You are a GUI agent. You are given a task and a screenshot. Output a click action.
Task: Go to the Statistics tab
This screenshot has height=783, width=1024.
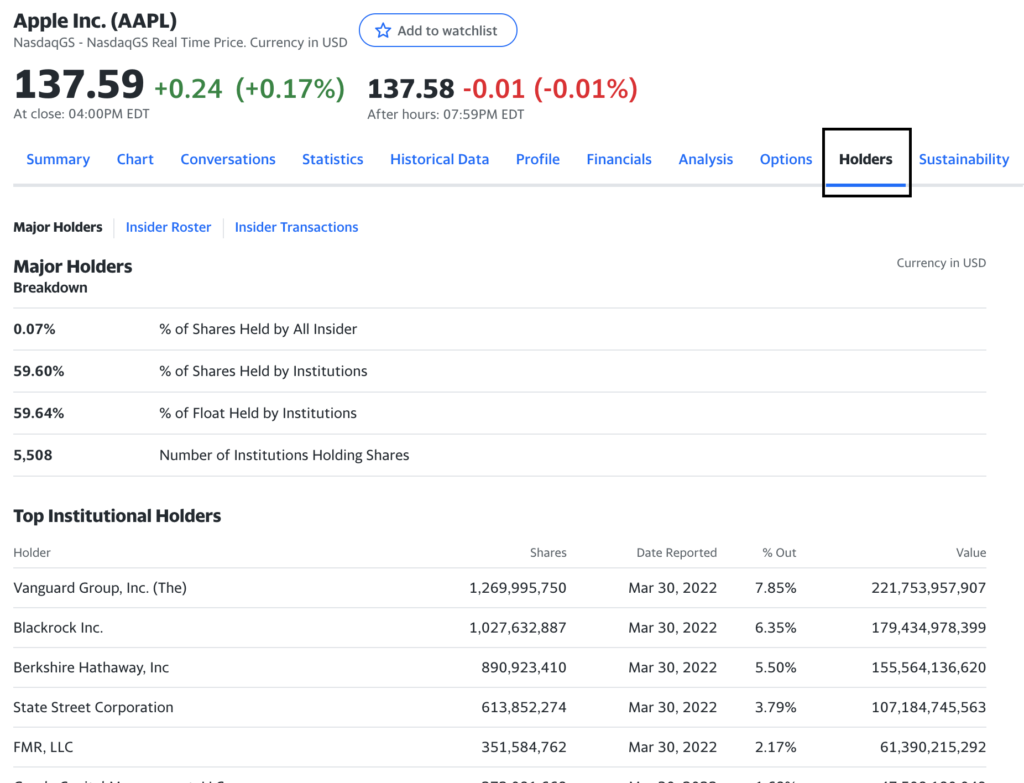click(x=332, y=159)
